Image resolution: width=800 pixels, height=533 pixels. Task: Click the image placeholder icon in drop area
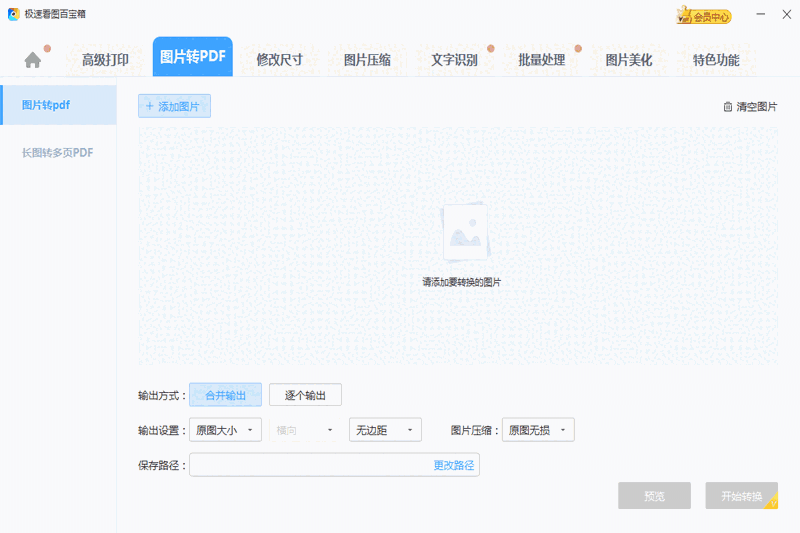click(x=465, y=232)
